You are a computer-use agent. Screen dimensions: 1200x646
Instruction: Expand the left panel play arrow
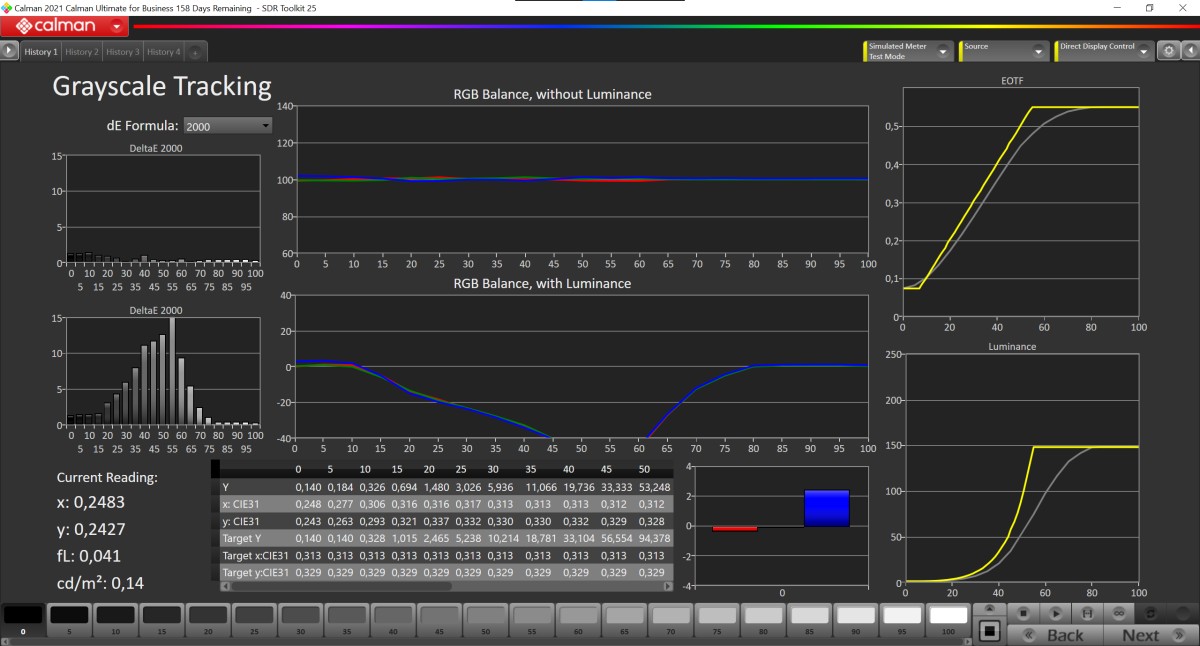(x=10, y=51)
